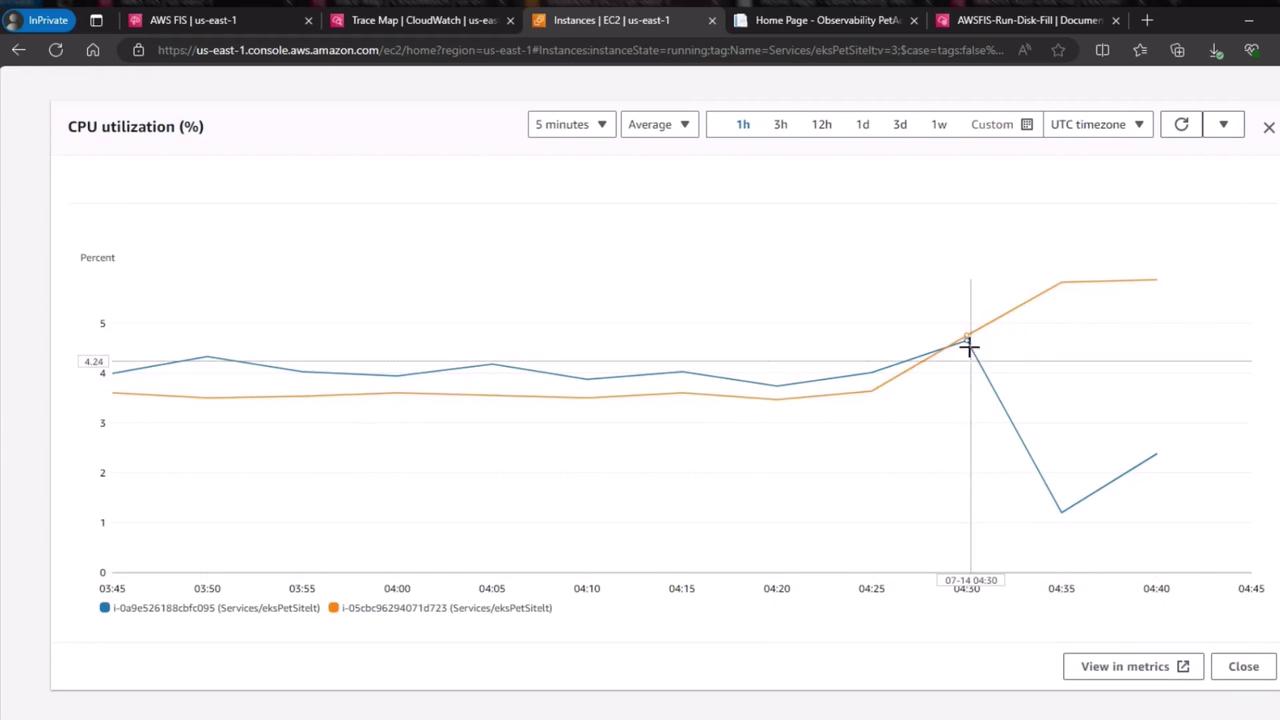Refresh the CPU utilization graph
This screenshot has height=720, width=1280.
[1181, 125]
